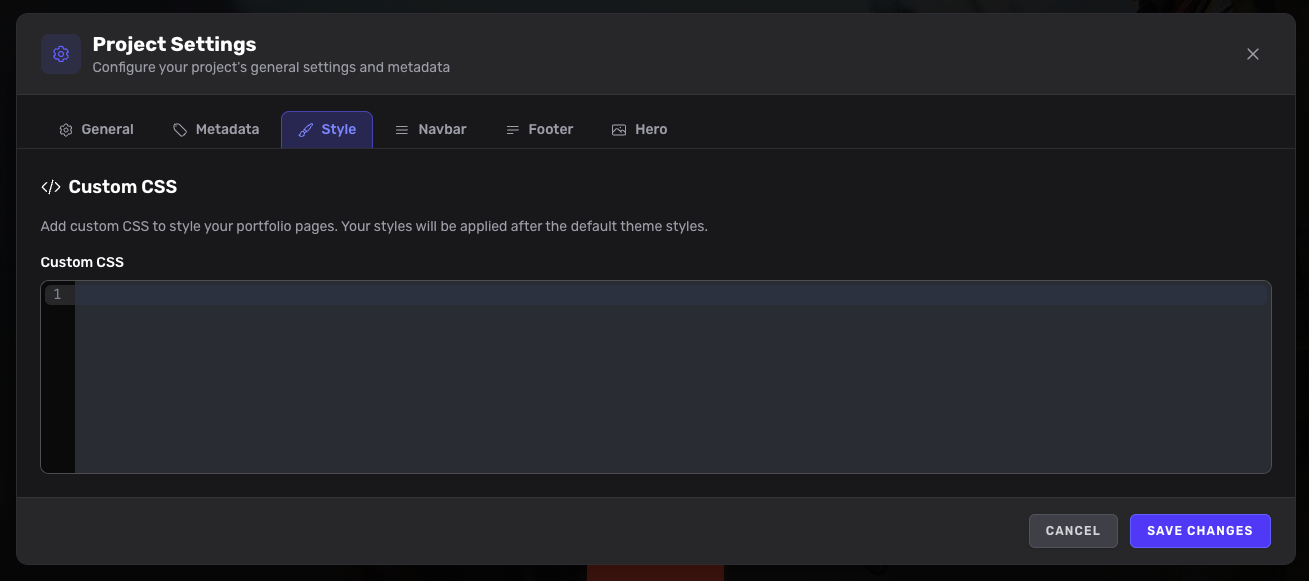1309x581 pixels.
Task: Open the Footer tab
Action: point(539,129)
